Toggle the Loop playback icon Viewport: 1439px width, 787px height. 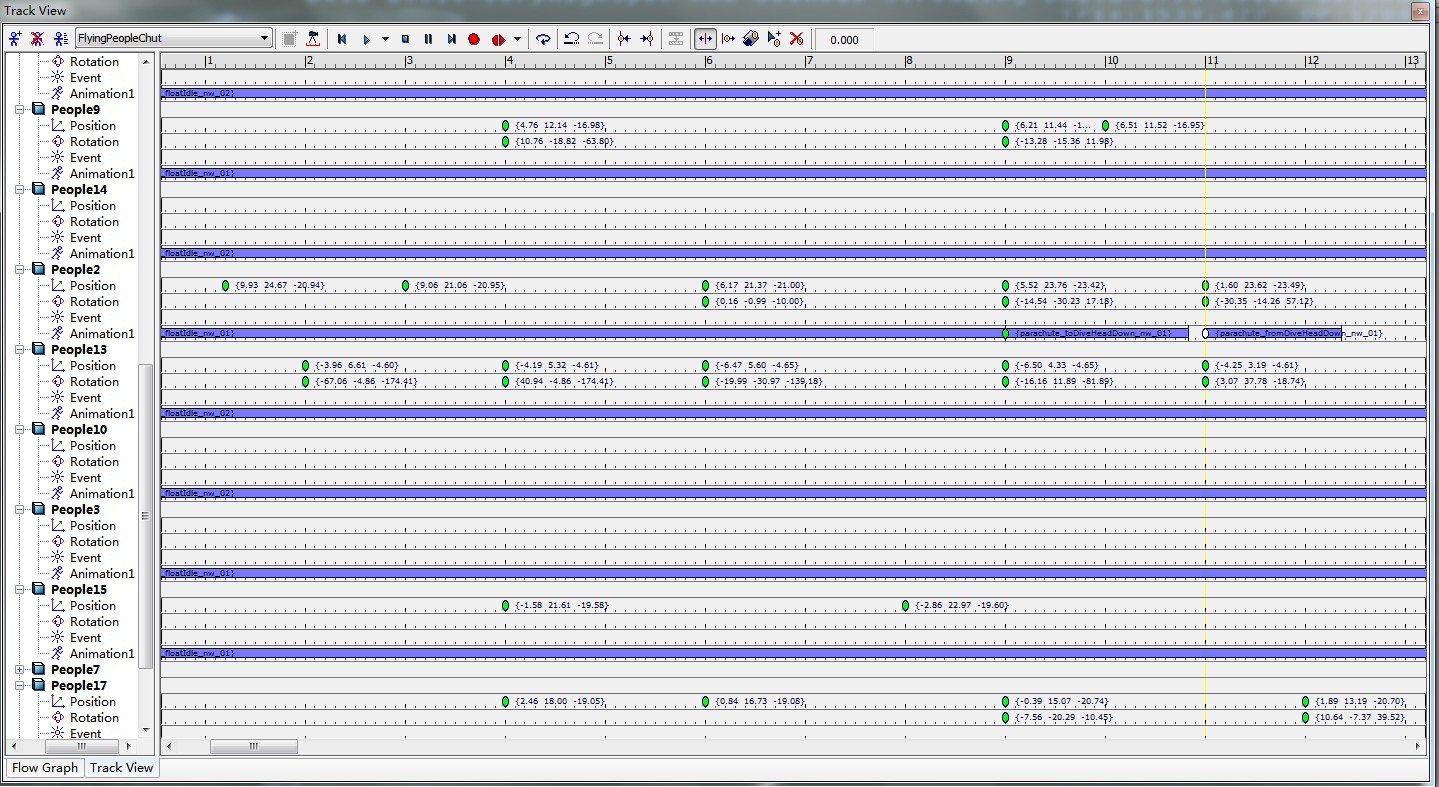542,39
